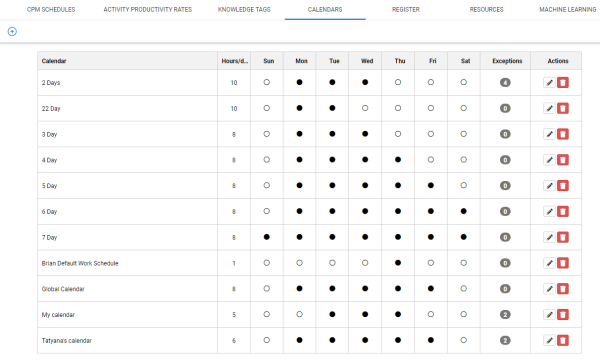Toggle Friday for the 4 Day calendar
600x361 pixels.
[431, 160]
